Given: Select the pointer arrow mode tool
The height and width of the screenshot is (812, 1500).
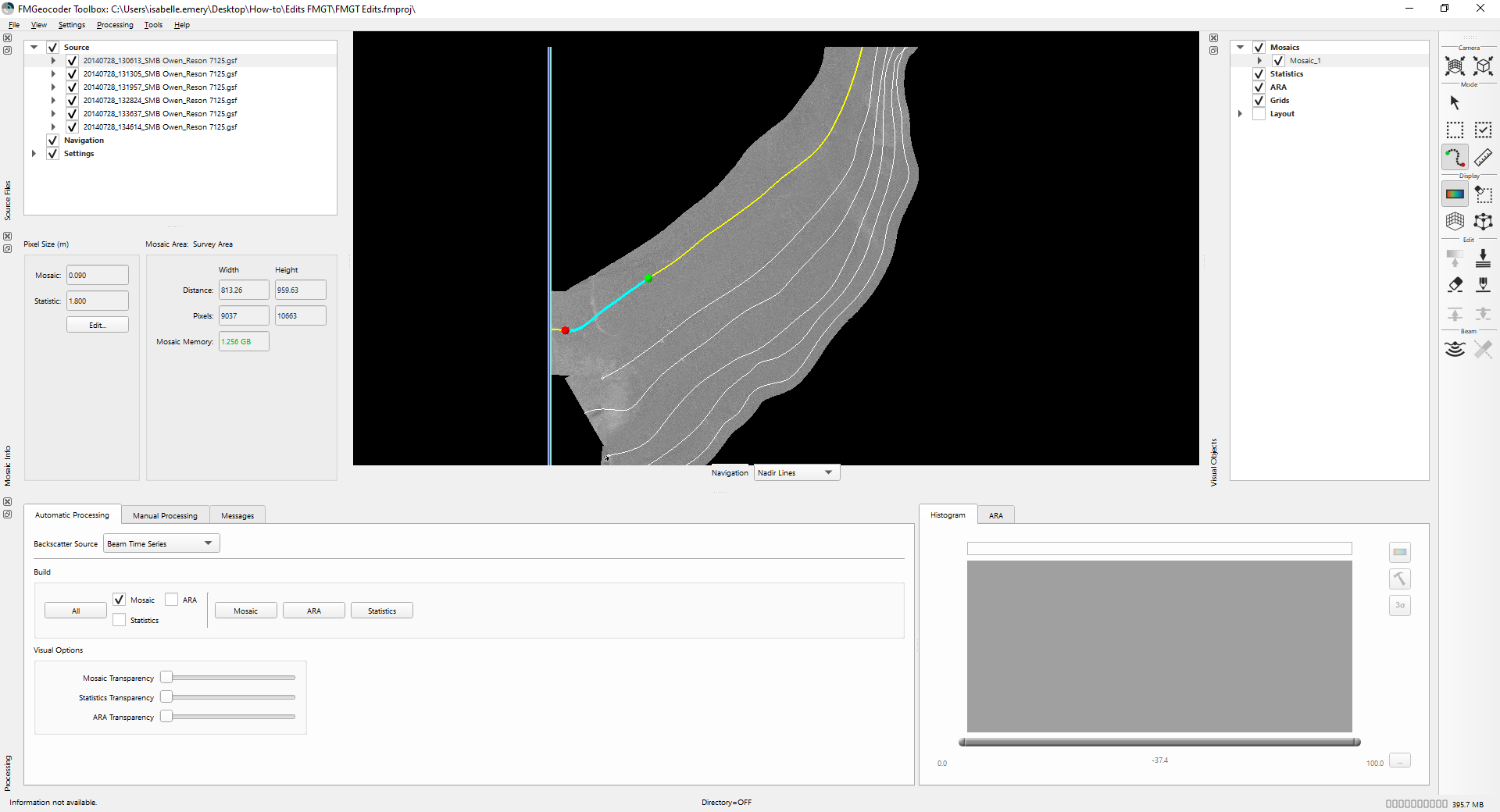Looking at the screenshot, I should click(1454, 103).
